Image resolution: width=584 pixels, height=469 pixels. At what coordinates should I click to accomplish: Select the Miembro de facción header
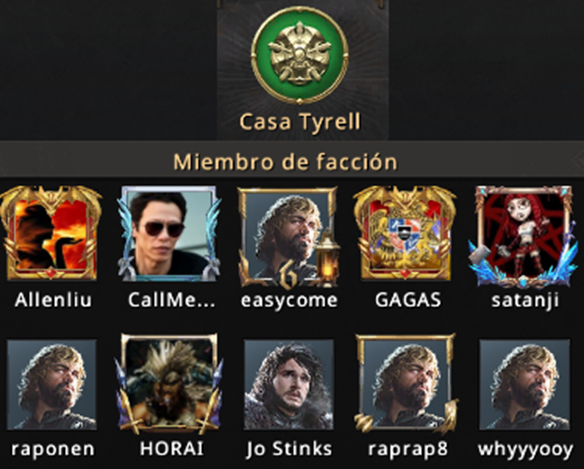285,162
